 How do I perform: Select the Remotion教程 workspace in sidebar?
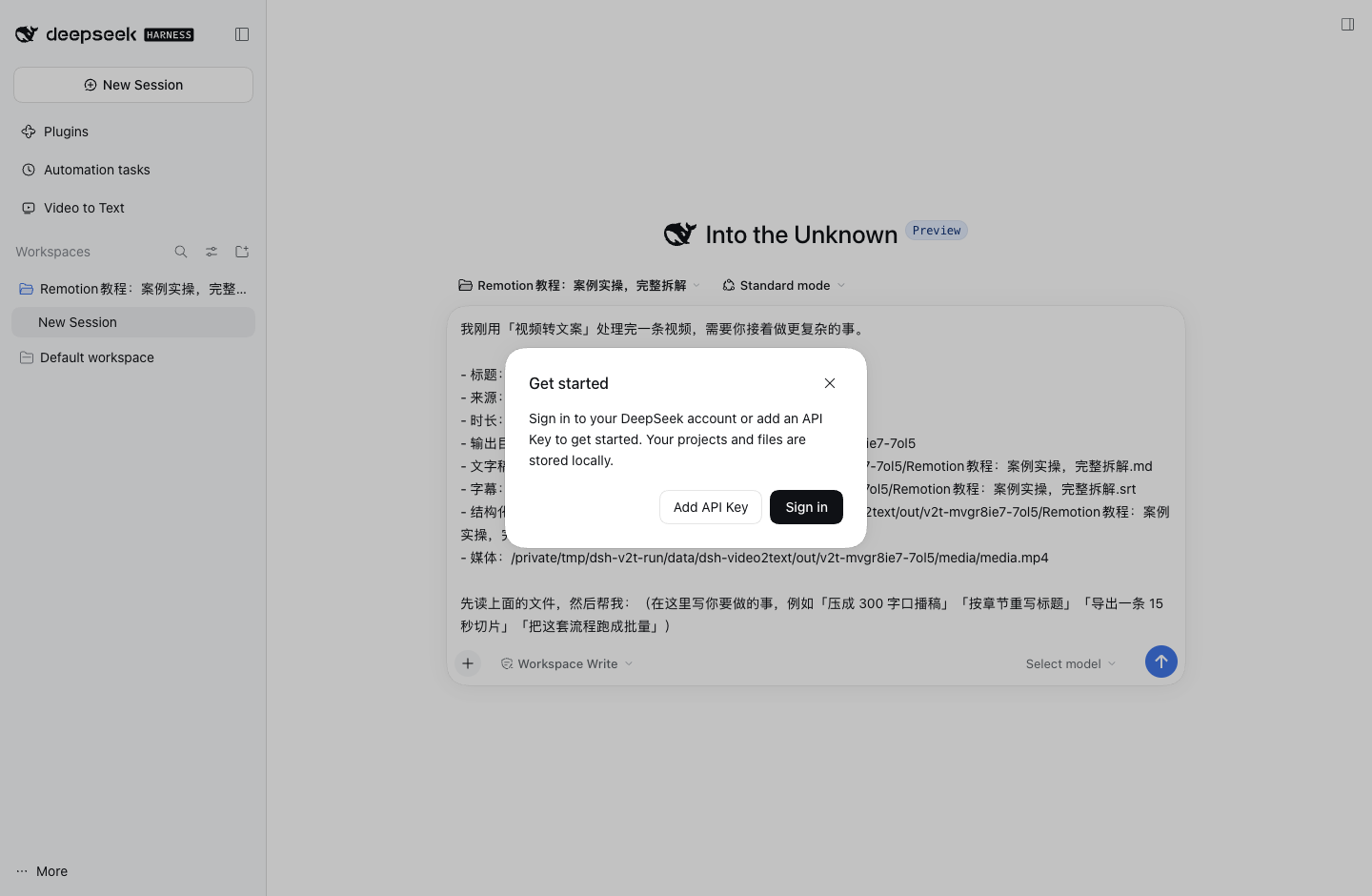[x=133, y=289]
